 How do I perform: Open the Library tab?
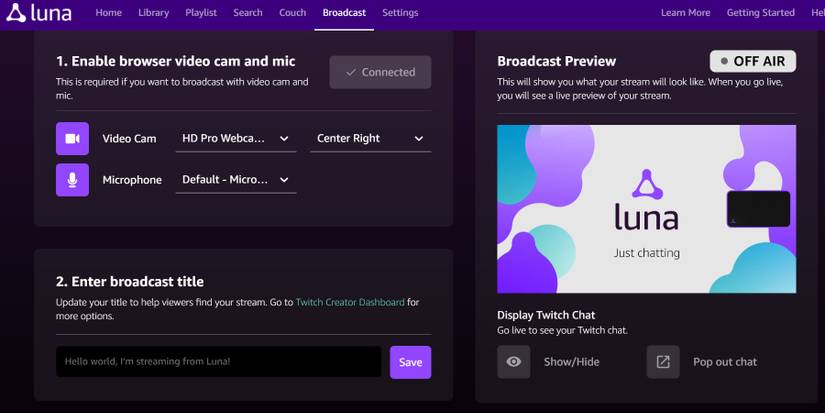click(154, 13)
